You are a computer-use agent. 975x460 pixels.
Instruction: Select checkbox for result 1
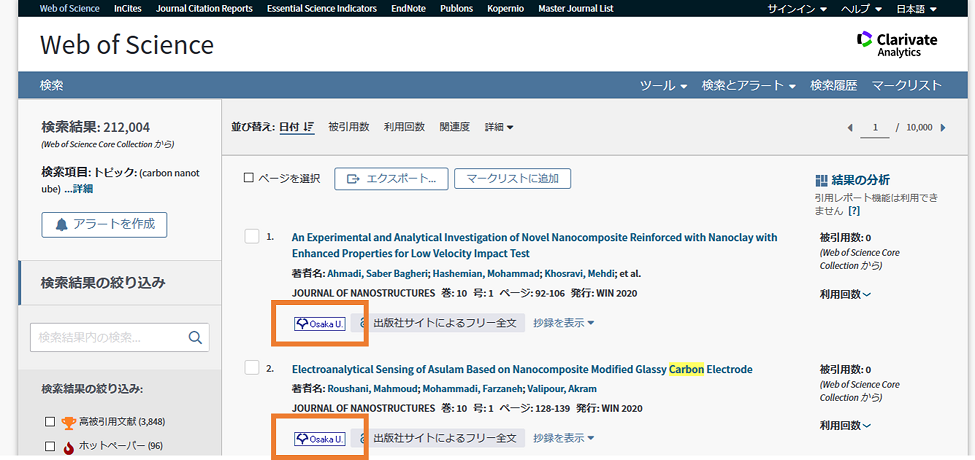(252, 237)
